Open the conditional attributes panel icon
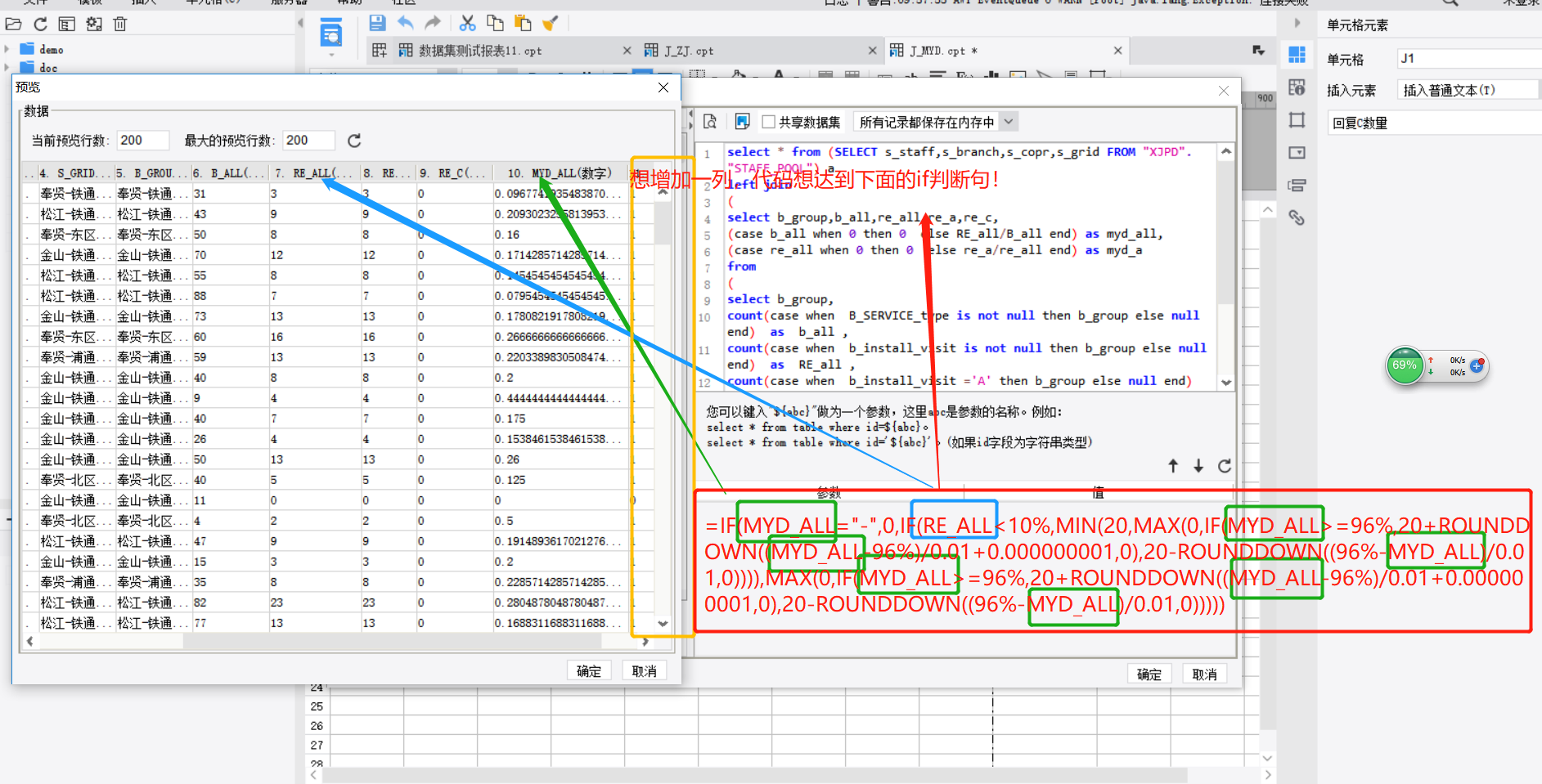The width and height of the screenshot is (1542, 784). click(1297, 186)
